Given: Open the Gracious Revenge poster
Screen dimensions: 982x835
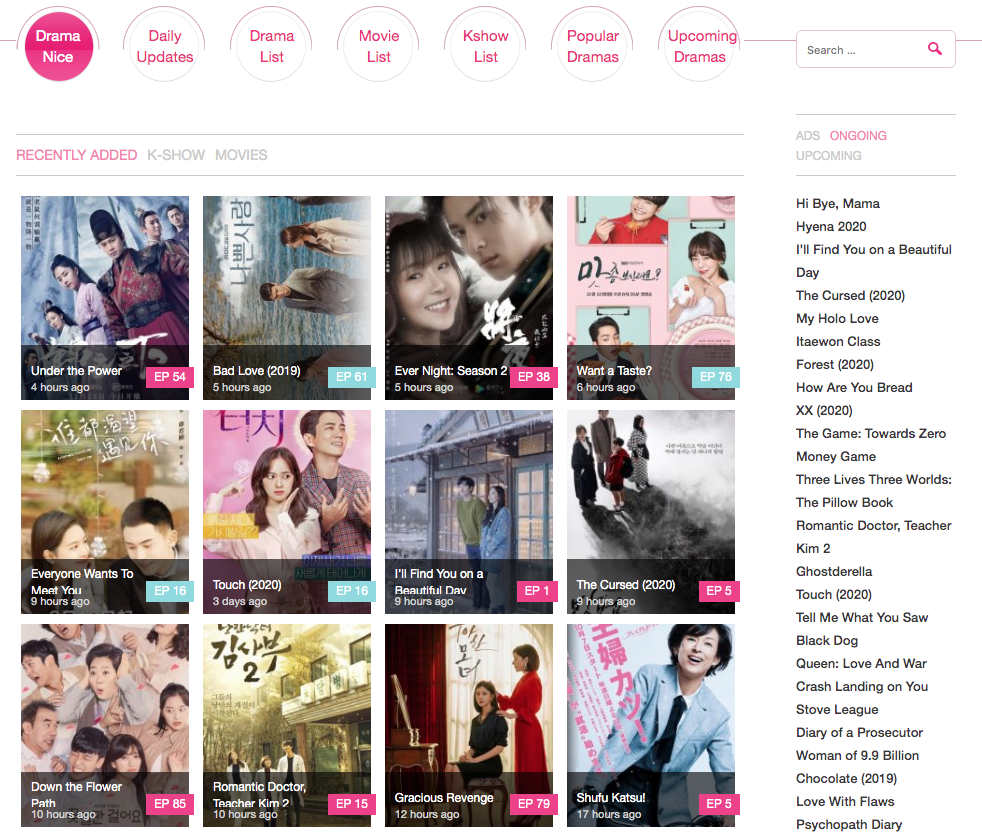Looking at the screenshot, I should [x=469, y=725].
